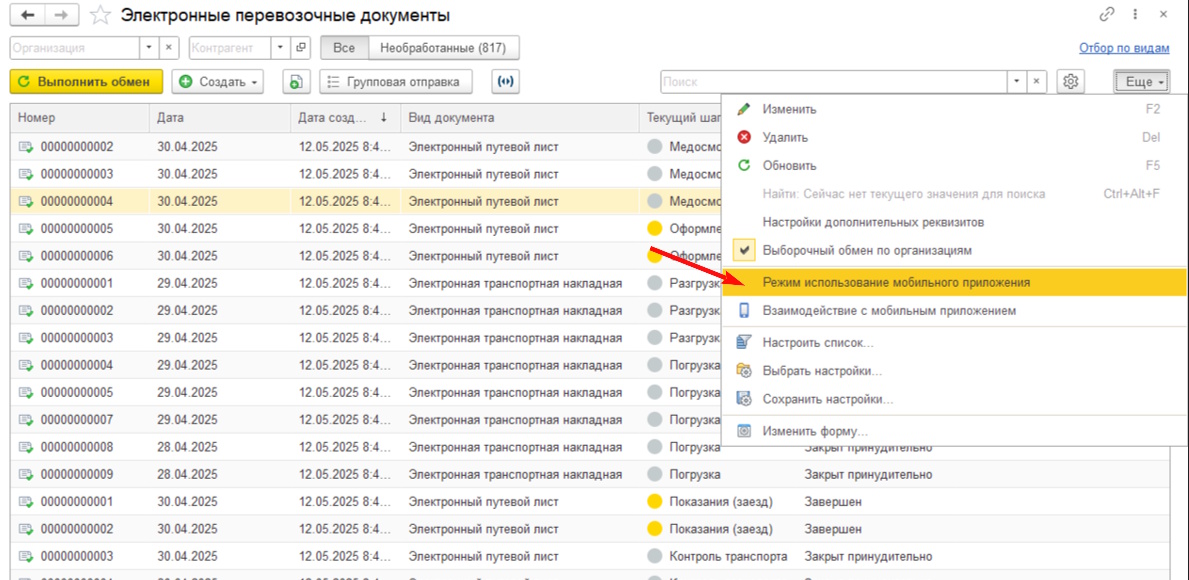Click document icon of row 00000000005 dated 30.04.2025
Viewport: 1189px width, 580px height.
(27, 229)
